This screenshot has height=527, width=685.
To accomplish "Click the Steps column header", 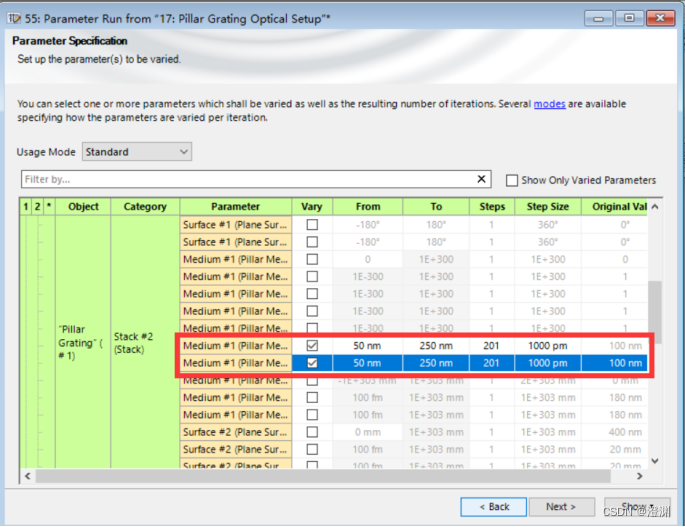I will click(492, 207).
